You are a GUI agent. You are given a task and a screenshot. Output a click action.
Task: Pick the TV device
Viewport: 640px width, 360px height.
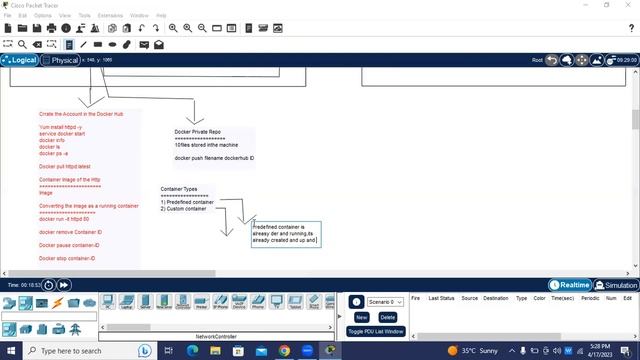276,302
